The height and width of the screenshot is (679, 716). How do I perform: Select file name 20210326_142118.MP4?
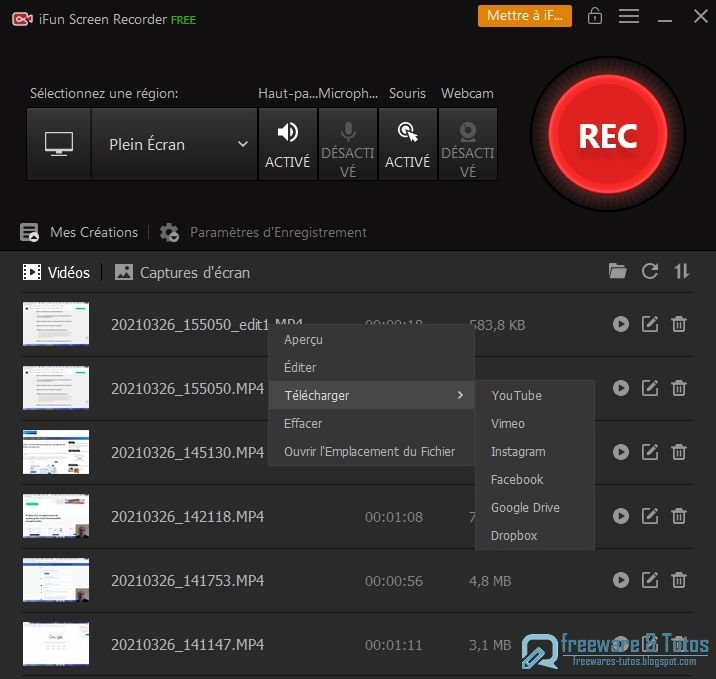point(188,516)
